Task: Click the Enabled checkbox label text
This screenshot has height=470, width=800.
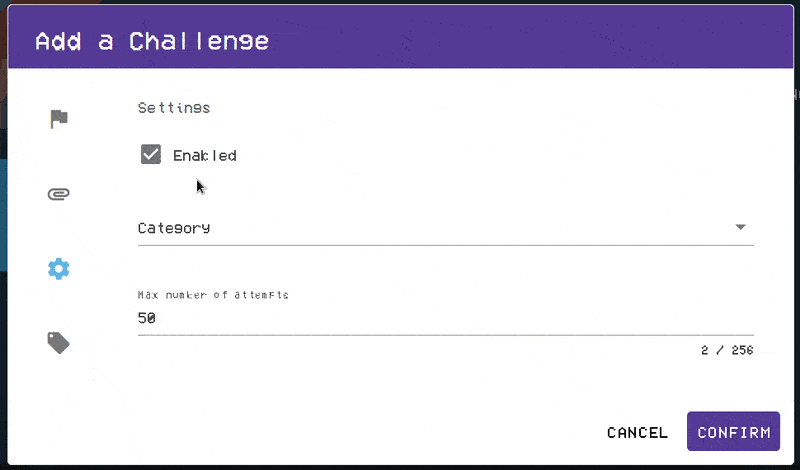Action: coord(204,155)
